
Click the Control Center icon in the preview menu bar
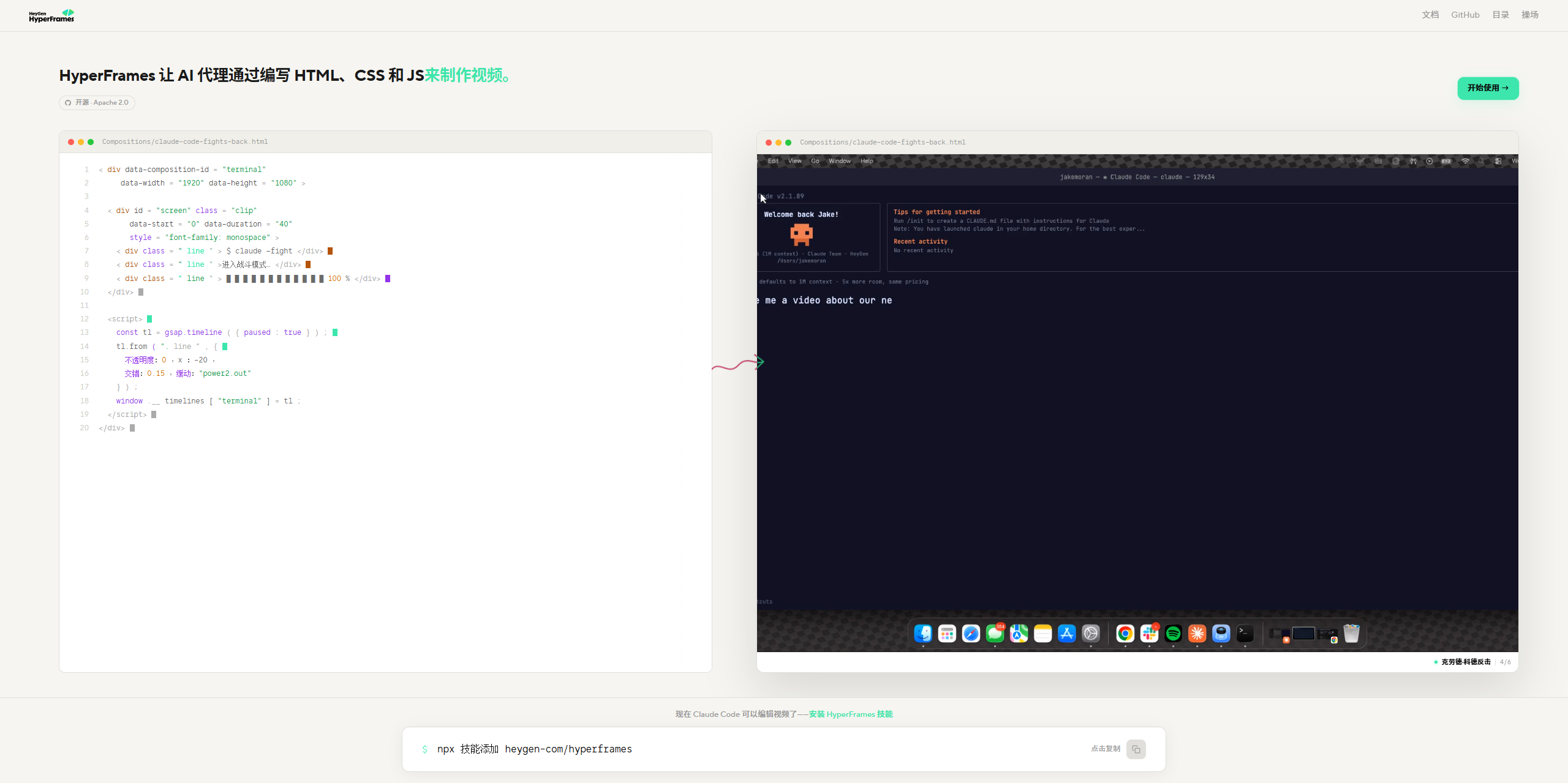(x=1498, y=161)
